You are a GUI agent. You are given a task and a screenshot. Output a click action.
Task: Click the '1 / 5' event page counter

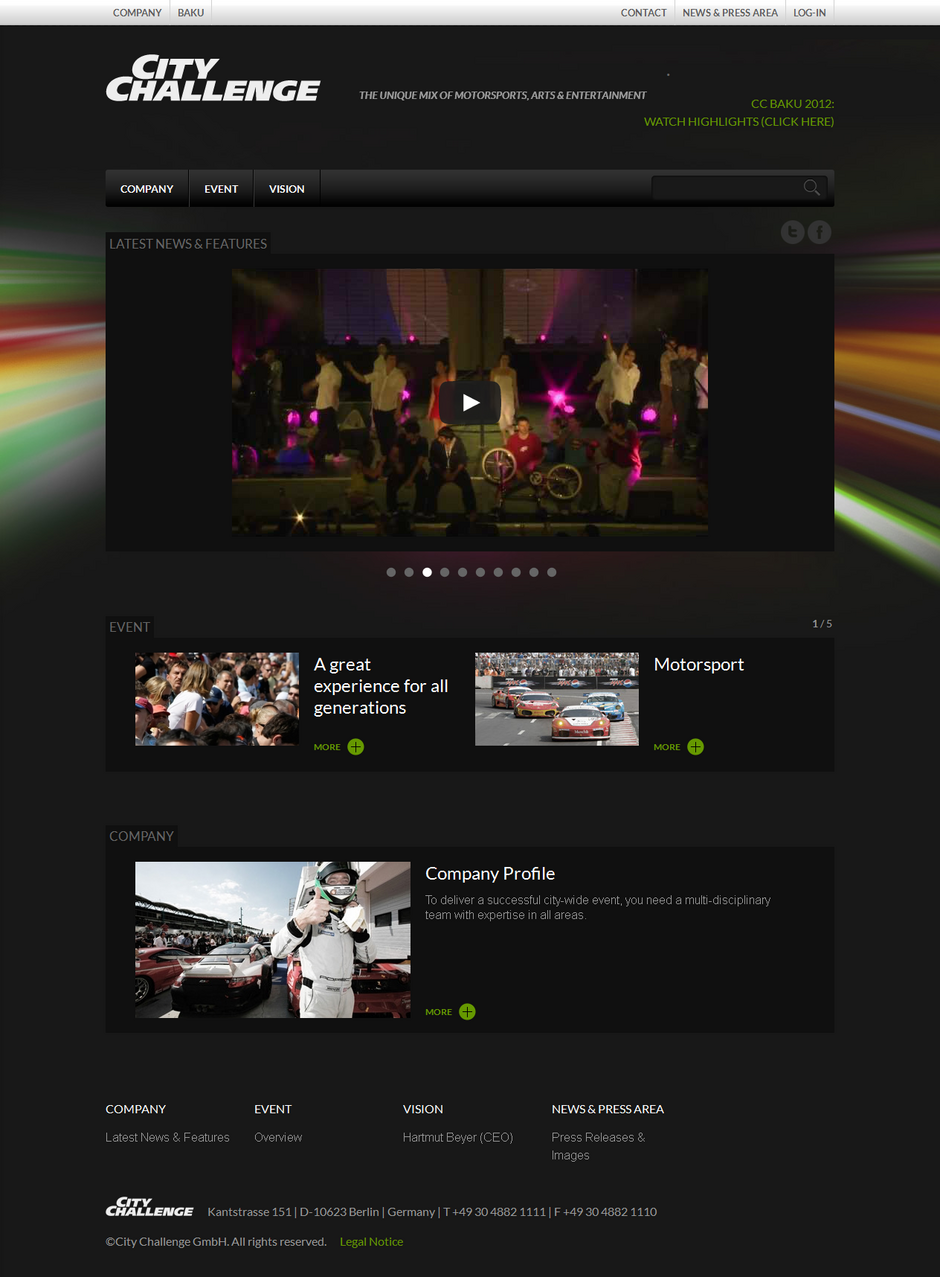tap(822, 624)
